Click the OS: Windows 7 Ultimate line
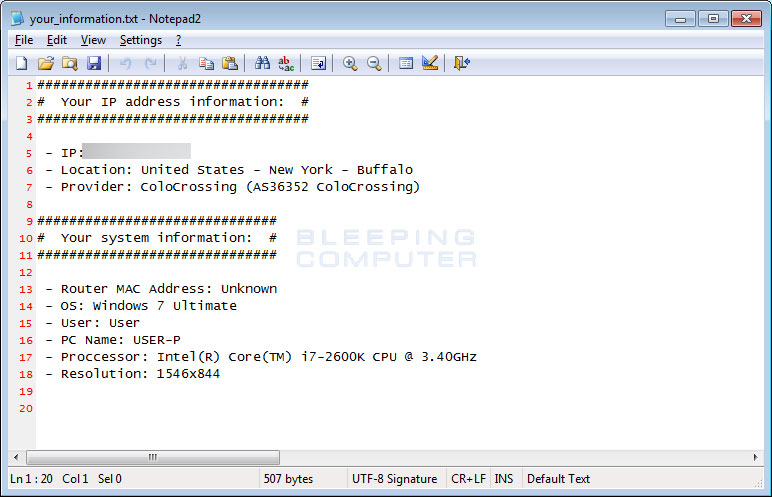 click(x=141, y=306)
